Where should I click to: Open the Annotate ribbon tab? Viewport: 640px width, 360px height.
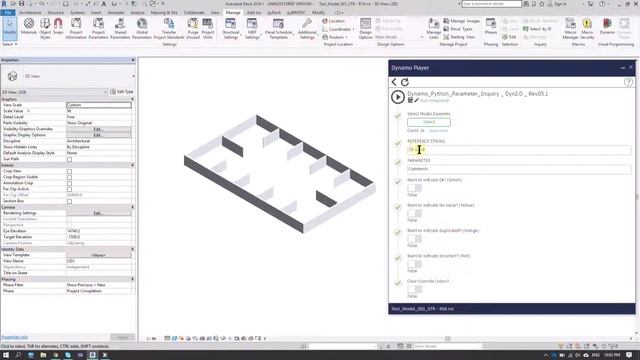(116, 13)
